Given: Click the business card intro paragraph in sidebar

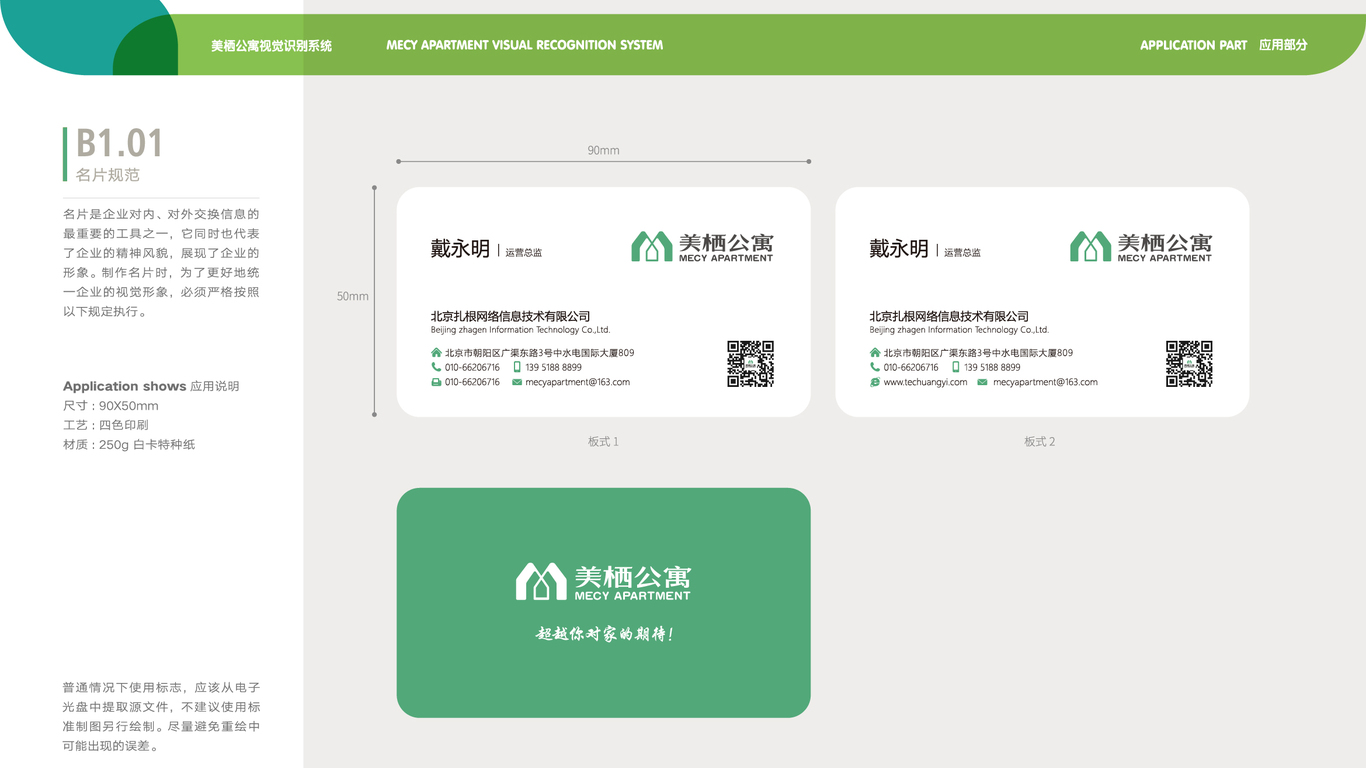Looking at the screenshot, I should (161, 263).
